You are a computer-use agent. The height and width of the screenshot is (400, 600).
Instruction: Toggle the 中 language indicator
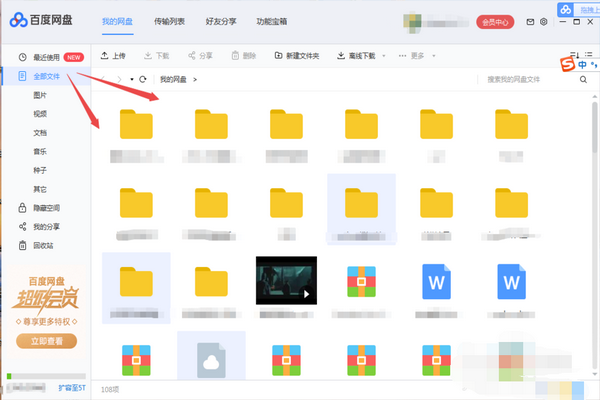pos(582,65)
